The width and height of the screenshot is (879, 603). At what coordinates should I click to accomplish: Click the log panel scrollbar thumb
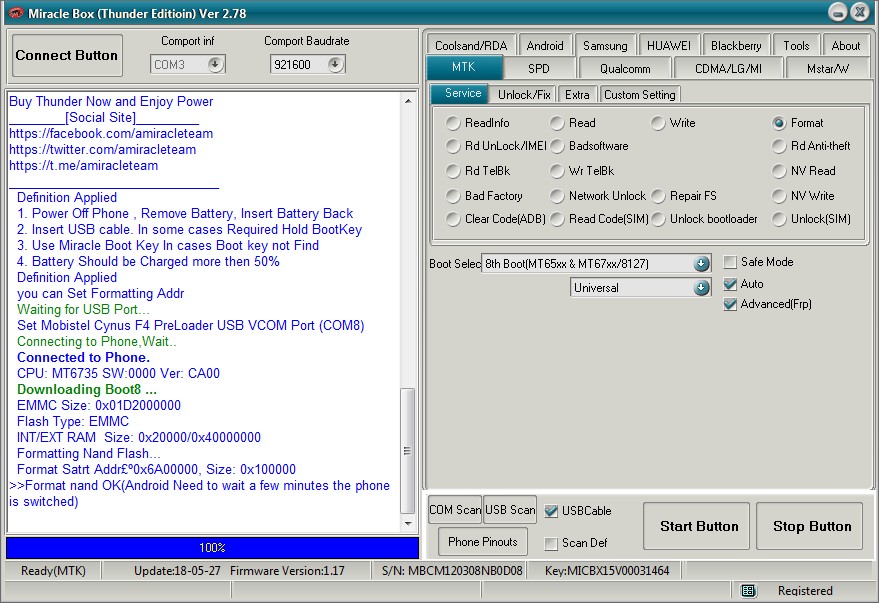[x=408, y=451]
